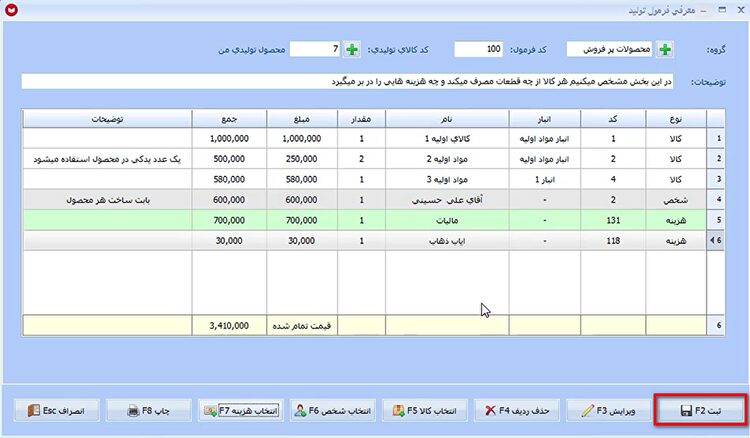The width and height of the screenshot is (750, 438).
Task: Click the quantity cell 2 in مواد اولیه 2 row
Action: (x=361, y=159)
